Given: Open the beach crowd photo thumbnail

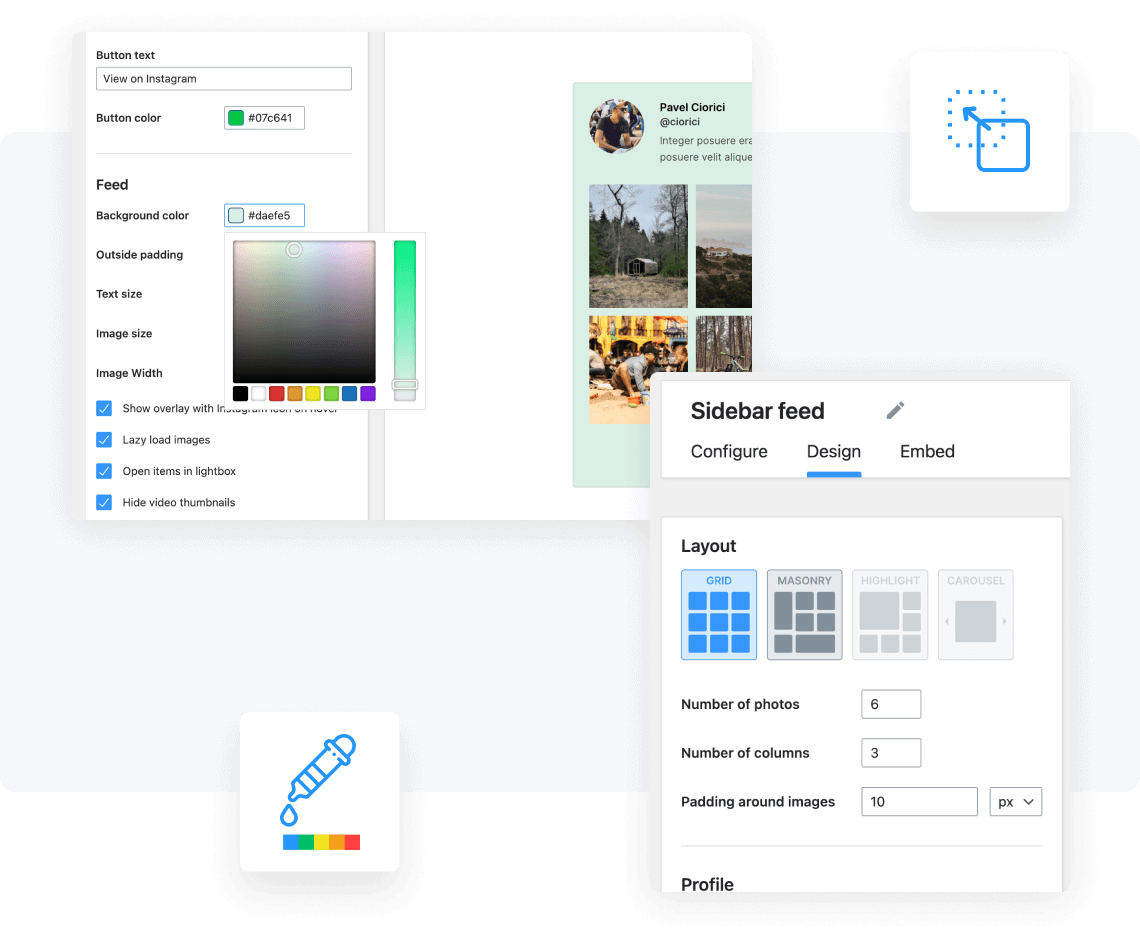Looking at the screenshot, I should tap(619, 369).
